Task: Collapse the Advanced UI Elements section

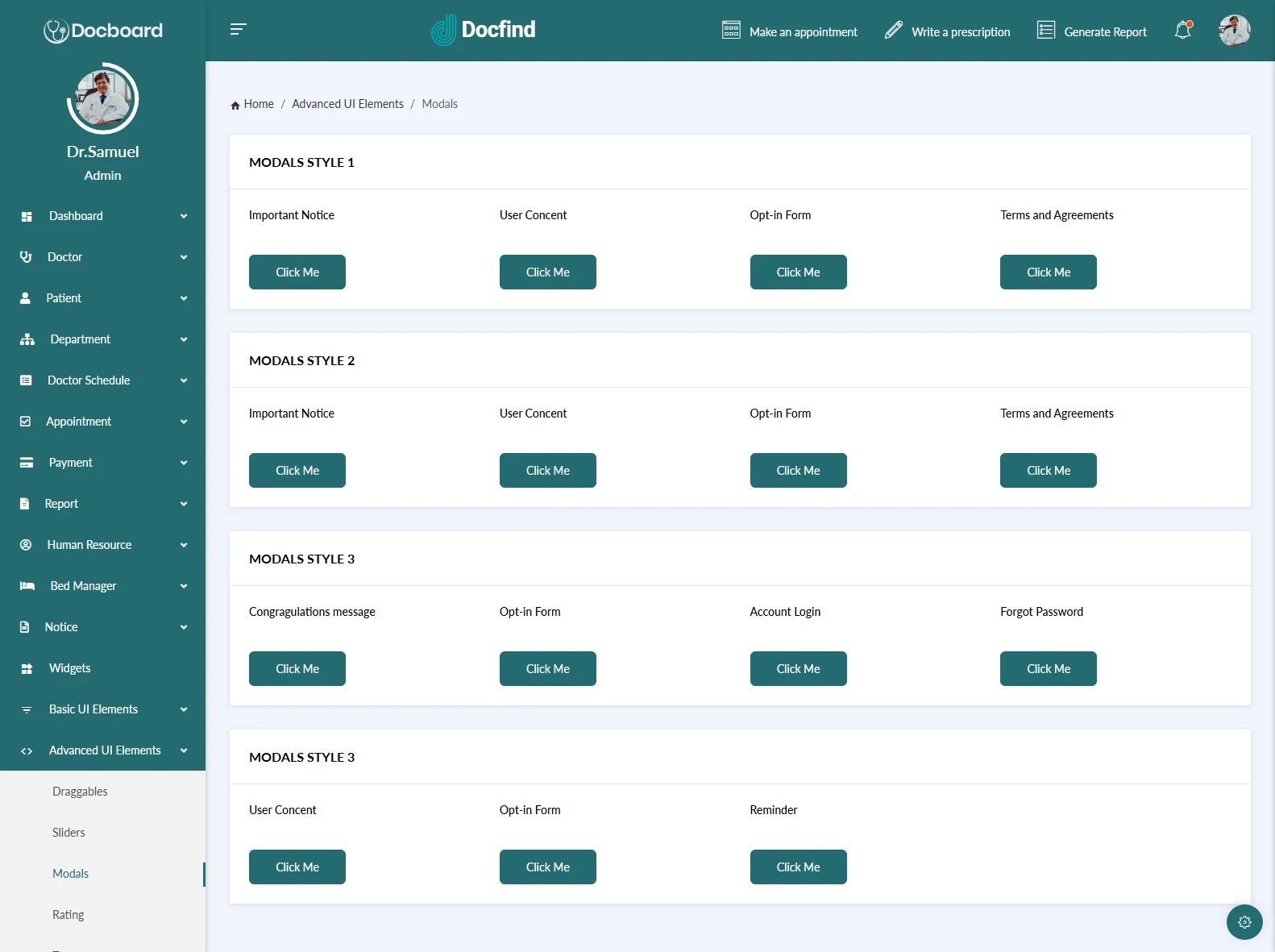Action: coord(184,750)
